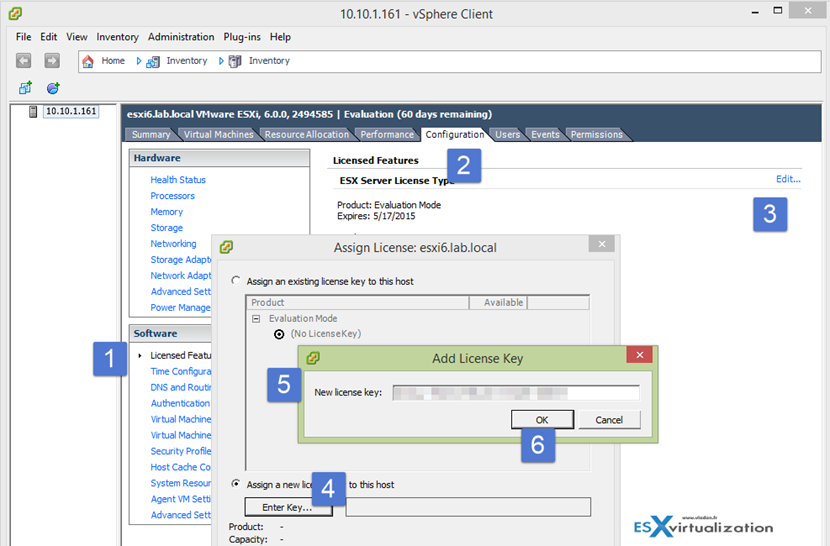
Task: Collapse the Evaluation Mode tree node
Action: tap(256, 318)
